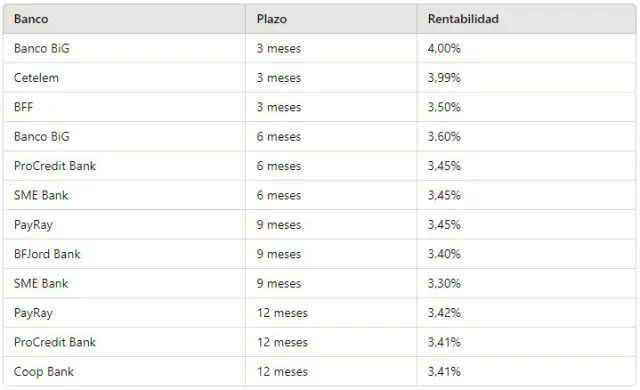The width and height of the screenshot is (640, 390).
Task: Click the Rentabilidad column header
Action: [463, 19]
